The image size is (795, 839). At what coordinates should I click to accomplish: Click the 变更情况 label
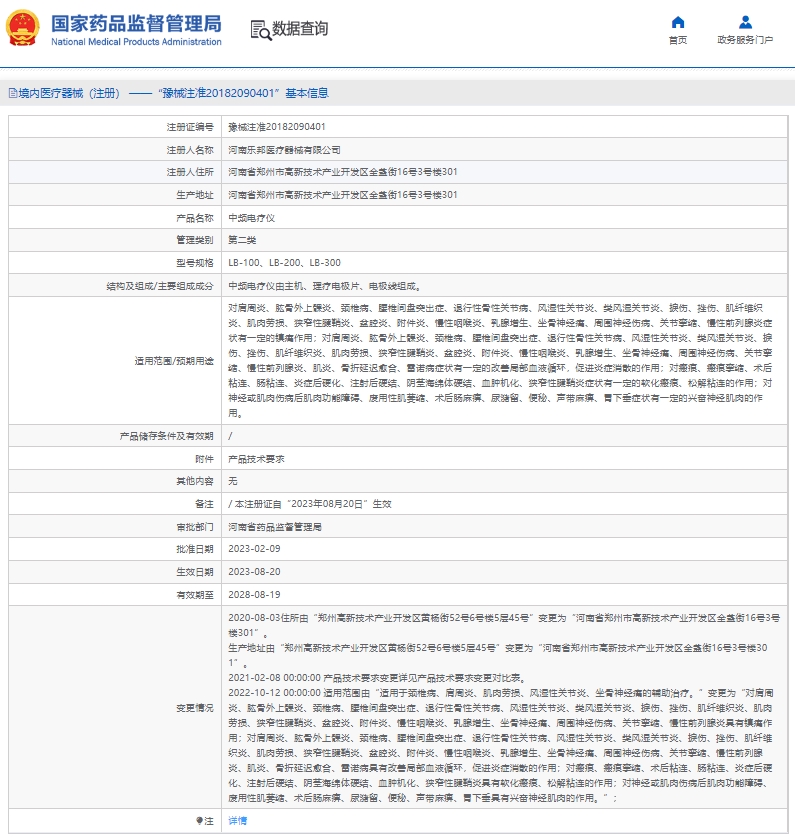(195, 708)
